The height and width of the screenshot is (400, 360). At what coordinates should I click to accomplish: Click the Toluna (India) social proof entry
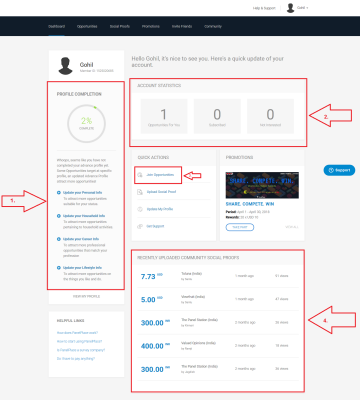pos(191,274)
